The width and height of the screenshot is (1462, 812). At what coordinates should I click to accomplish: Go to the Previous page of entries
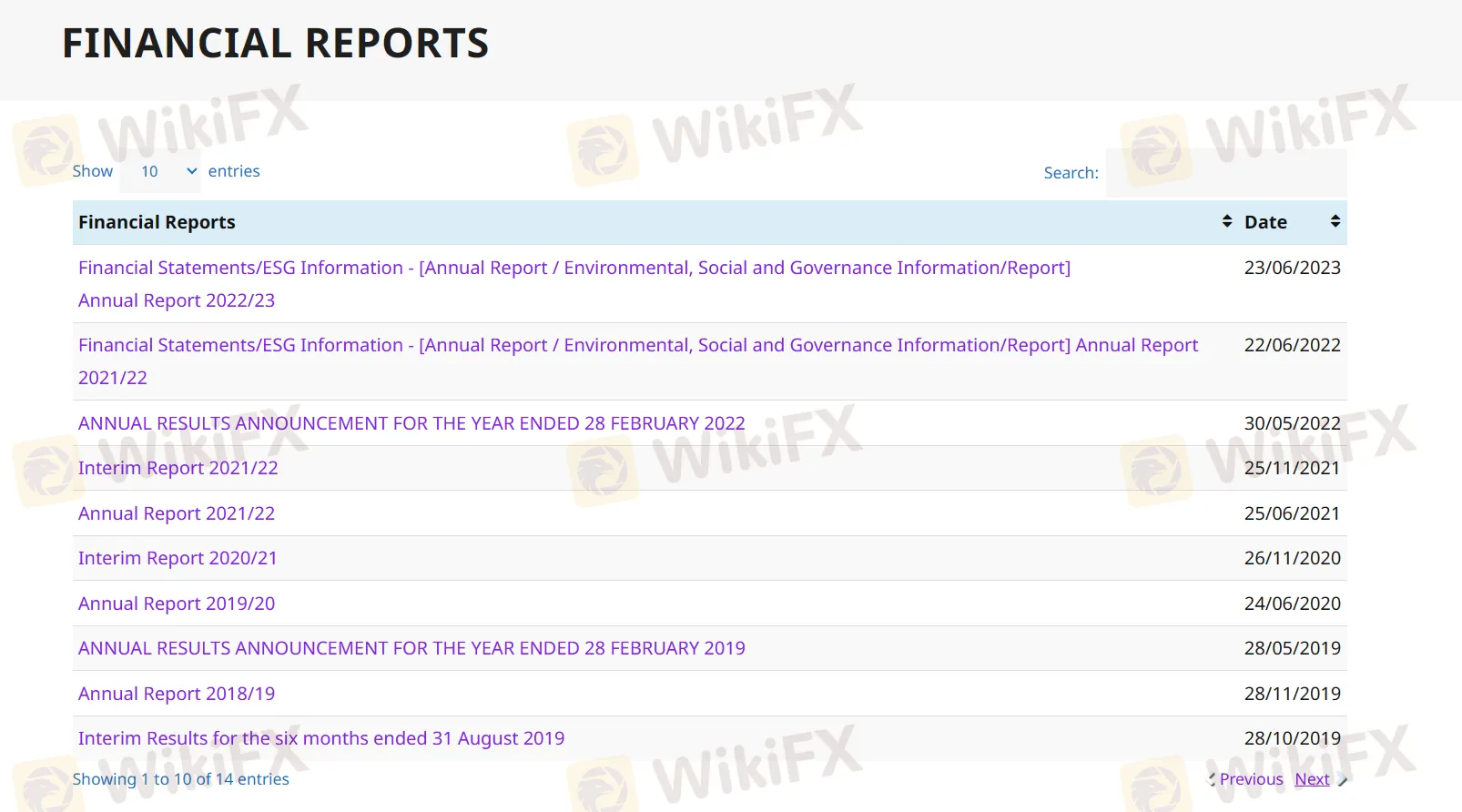1251,779
